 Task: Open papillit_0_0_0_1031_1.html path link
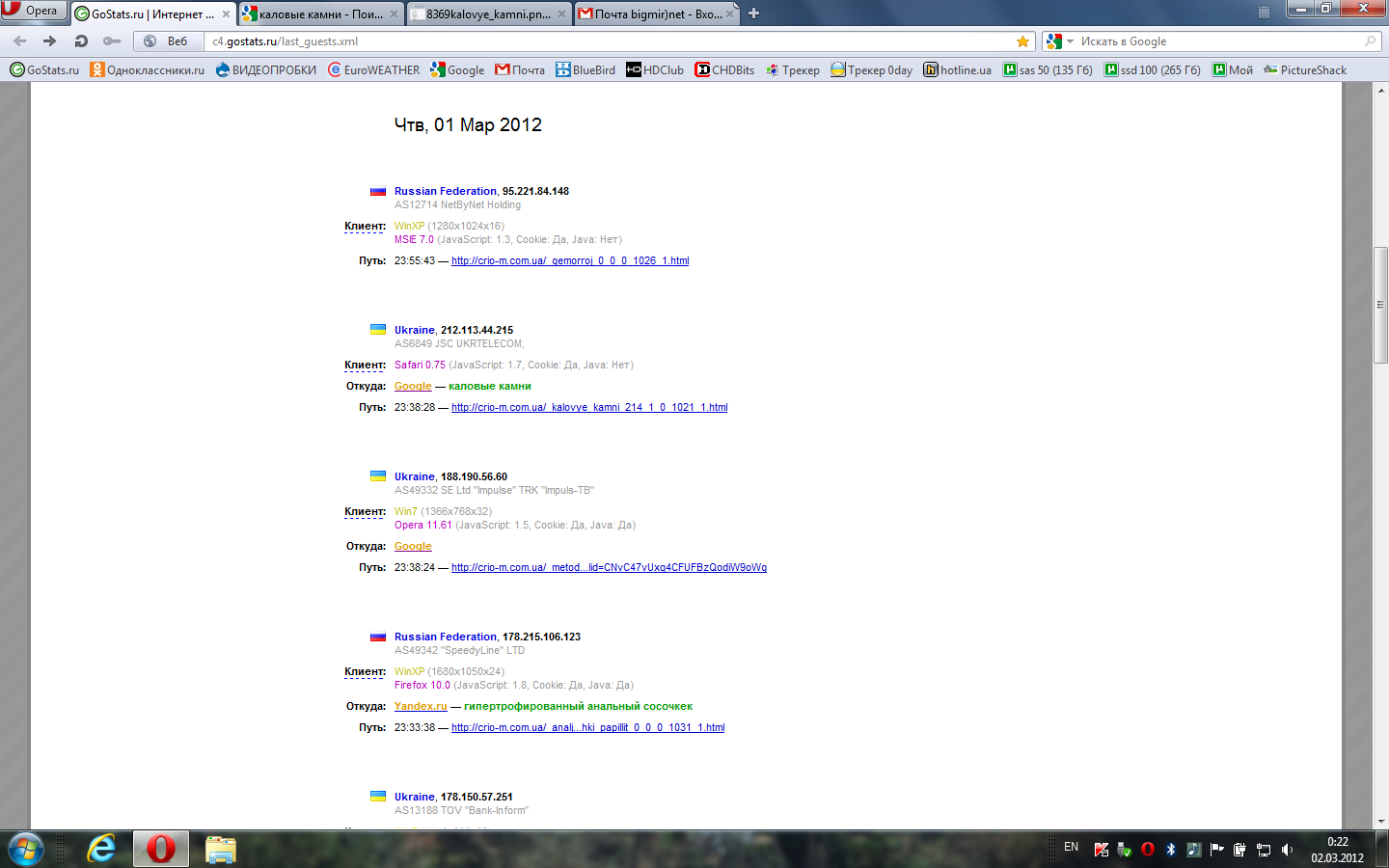[587, 727]
